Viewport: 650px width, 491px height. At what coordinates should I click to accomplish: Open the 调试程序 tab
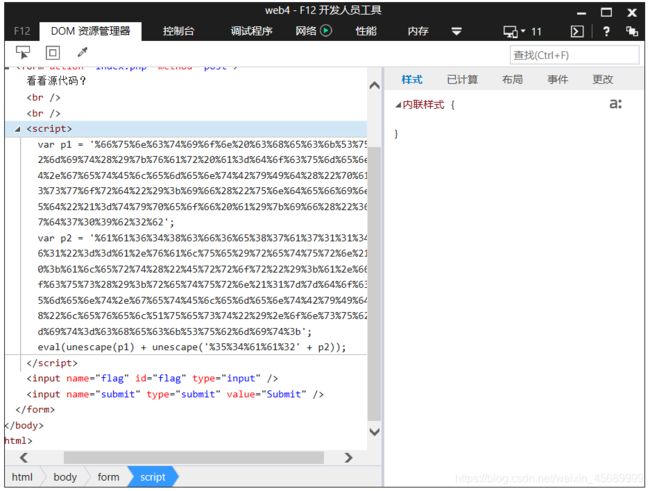[x=251, y=31]
